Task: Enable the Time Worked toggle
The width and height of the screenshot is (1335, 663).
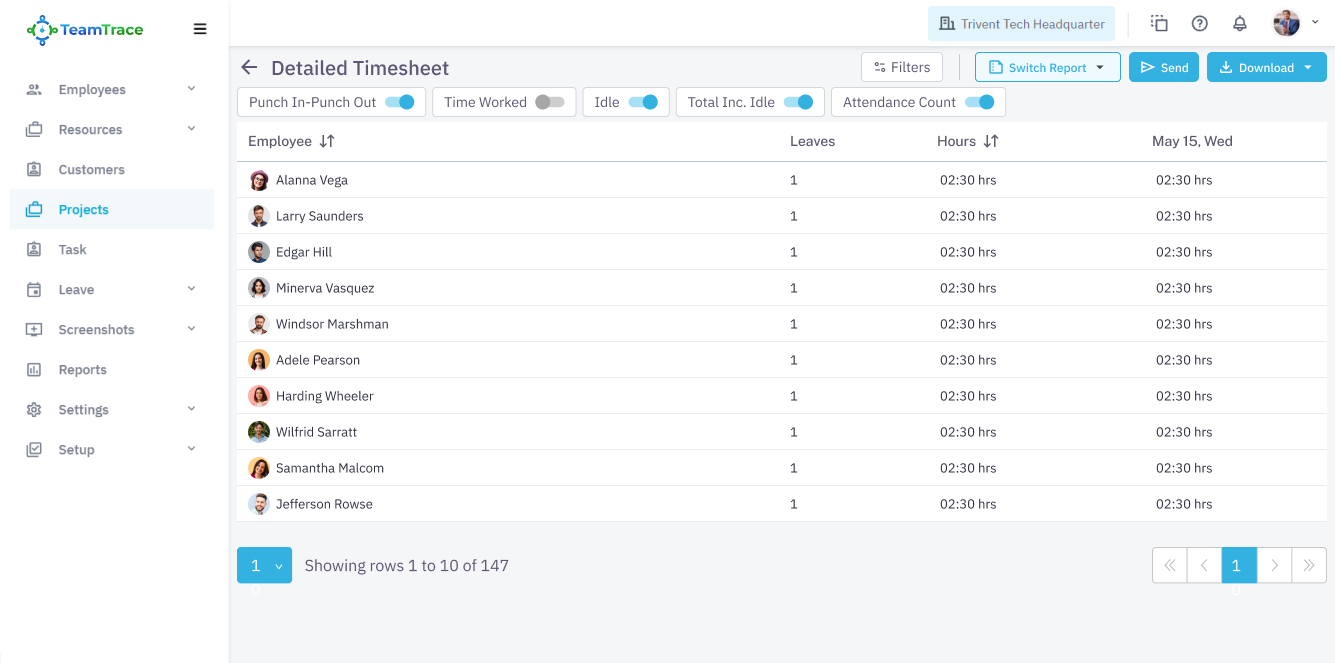Action: click(549, 102)
